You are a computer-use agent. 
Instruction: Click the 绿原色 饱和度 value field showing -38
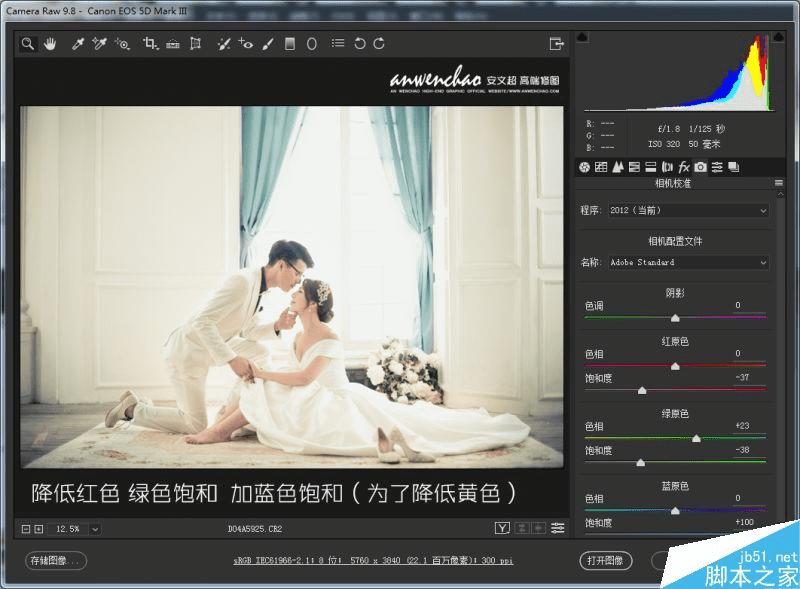click(x=749, y=450)
